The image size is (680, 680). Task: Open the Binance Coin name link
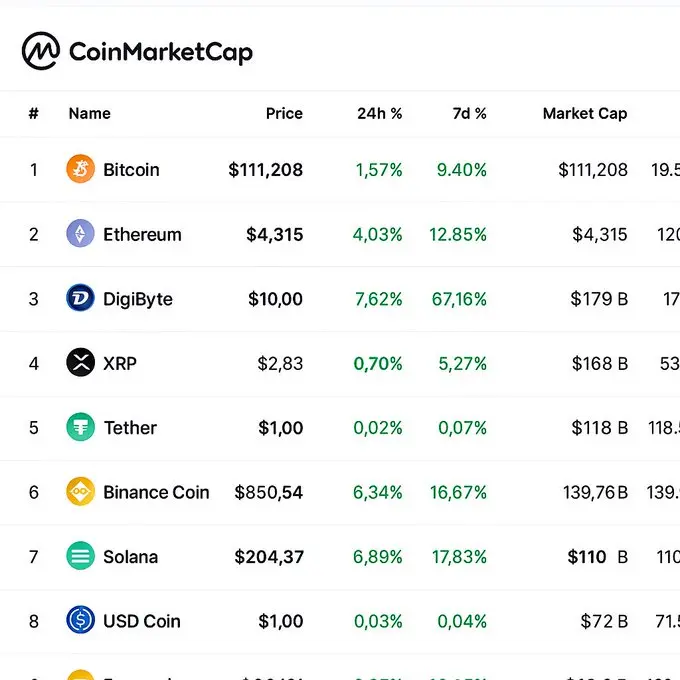[156, 492]
